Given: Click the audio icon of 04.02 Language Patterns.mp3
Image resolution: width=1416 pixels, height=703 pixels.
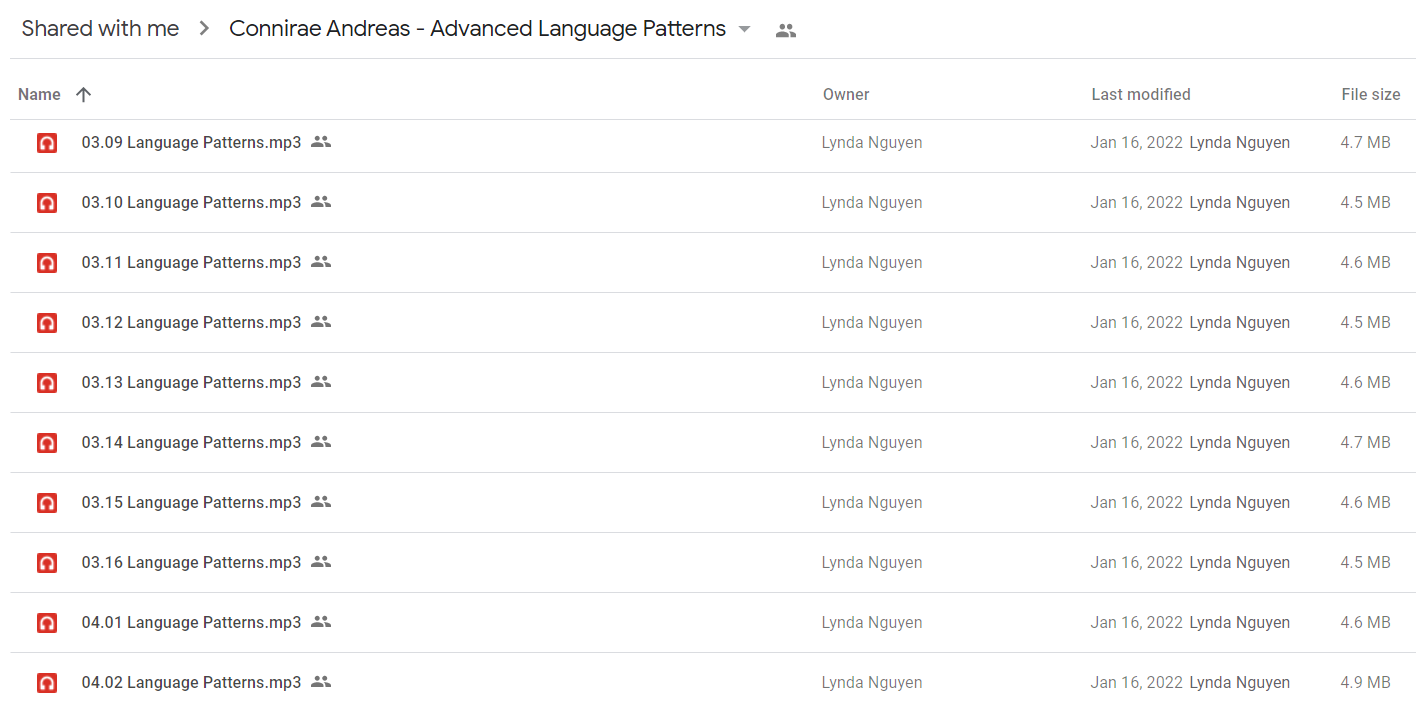Looking at the screenshot, I should 46,683.
